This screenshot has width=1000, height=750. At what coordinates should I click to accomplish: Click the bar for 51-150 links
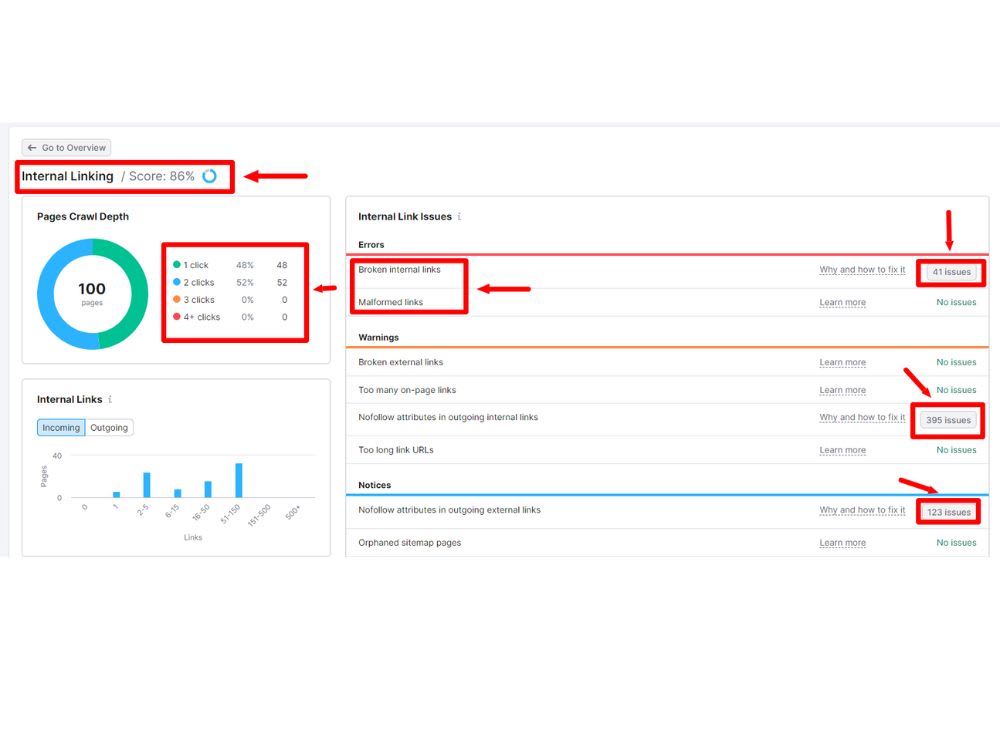[x=239, y=480]
